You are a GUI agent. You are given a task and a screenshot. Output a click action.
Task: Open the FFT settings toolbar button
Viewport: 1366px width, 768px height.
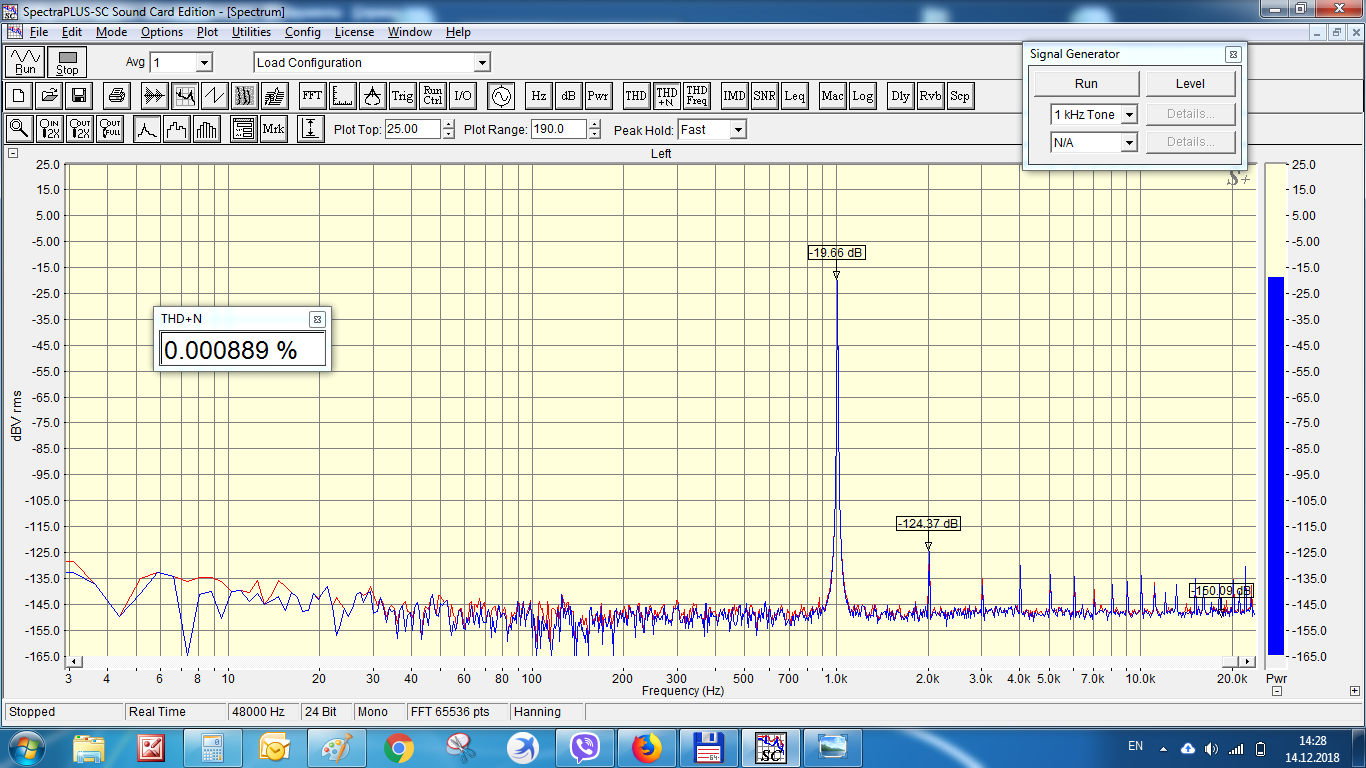pos(312,96)
